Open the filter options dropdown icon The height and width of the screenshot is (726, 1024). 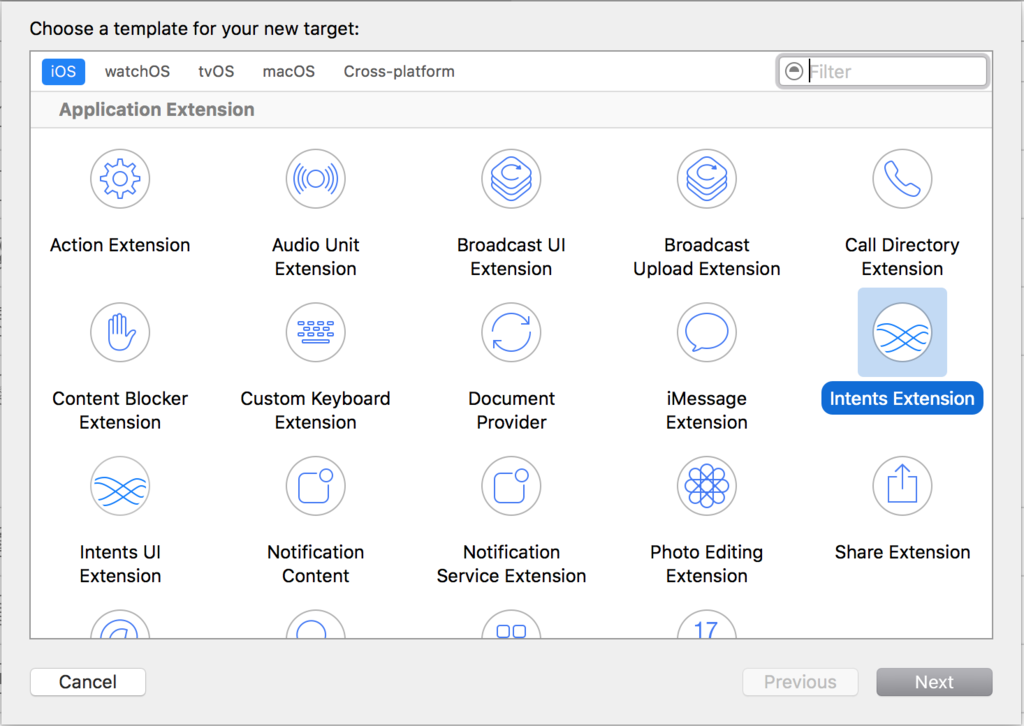pyautogui.click(x=793, y=71)
